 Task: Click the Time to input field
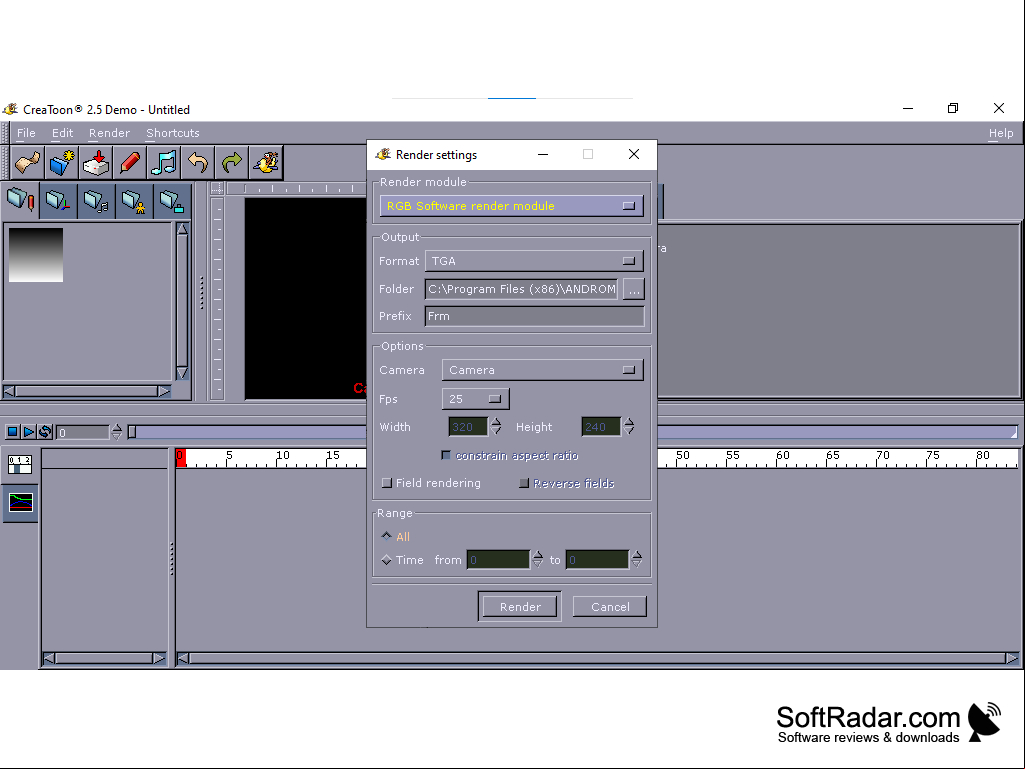point(597,560)
